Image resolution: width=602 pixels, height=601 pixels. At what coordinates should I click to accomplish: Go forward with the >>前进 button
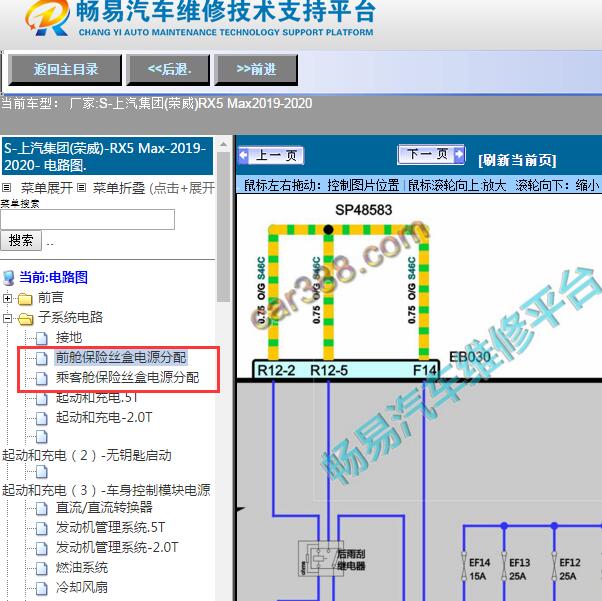(256, 70)
